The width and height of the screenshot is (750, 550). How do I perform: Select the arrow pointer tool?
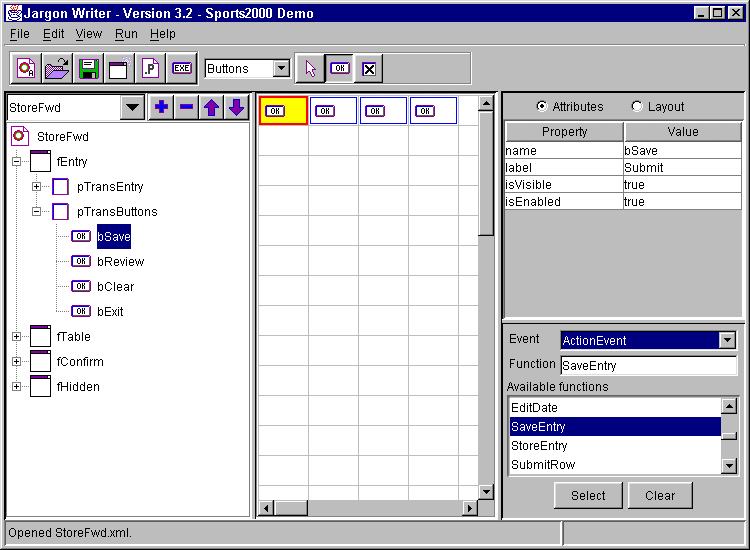(311, 69)
